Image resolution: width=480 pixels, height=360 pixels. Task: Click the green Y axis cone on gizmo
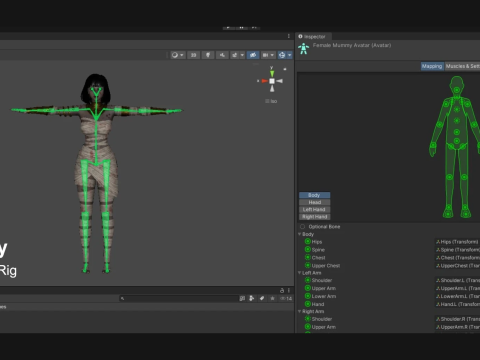point(272,73)
